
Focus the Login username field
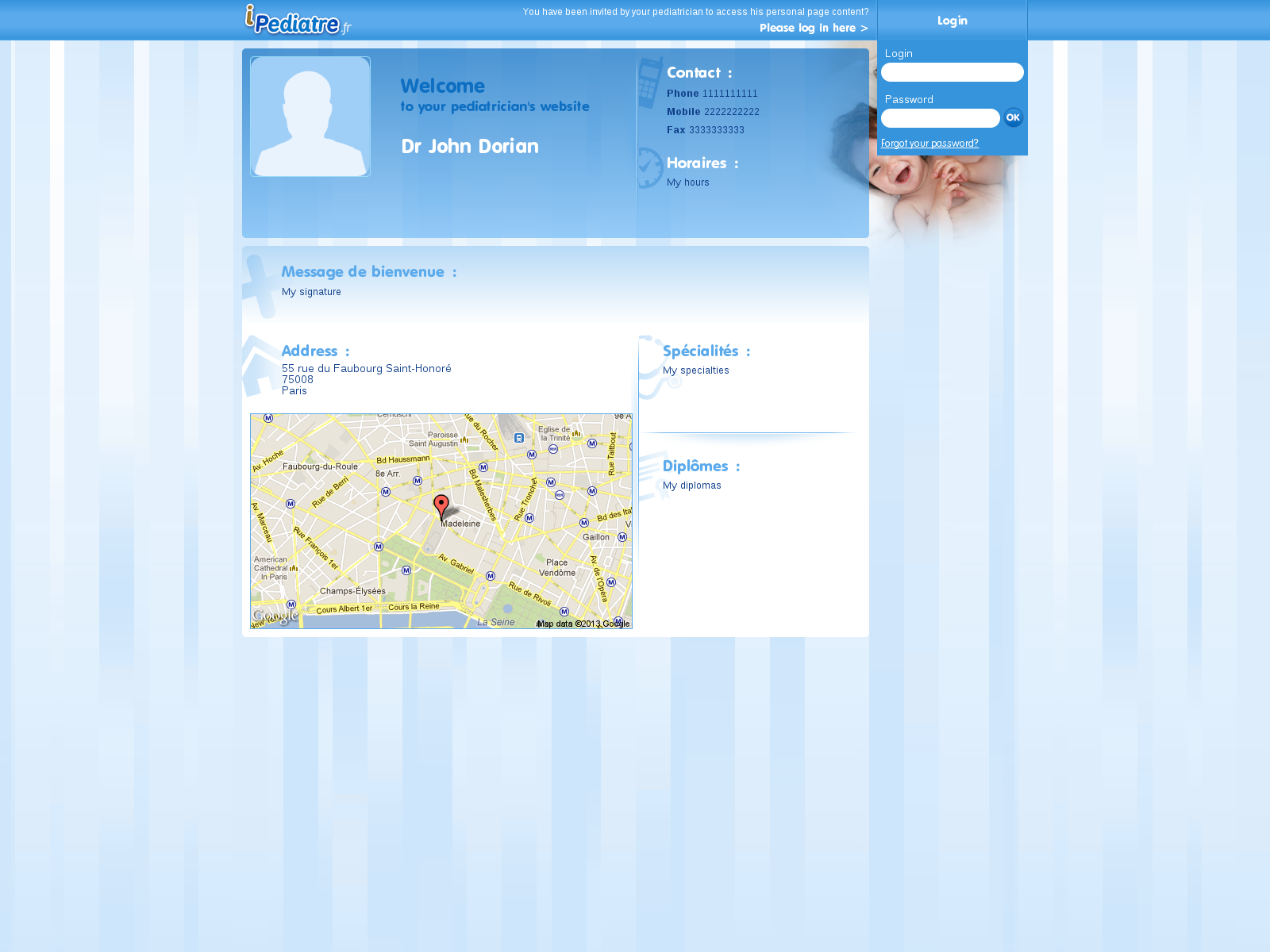pos(952,72)
